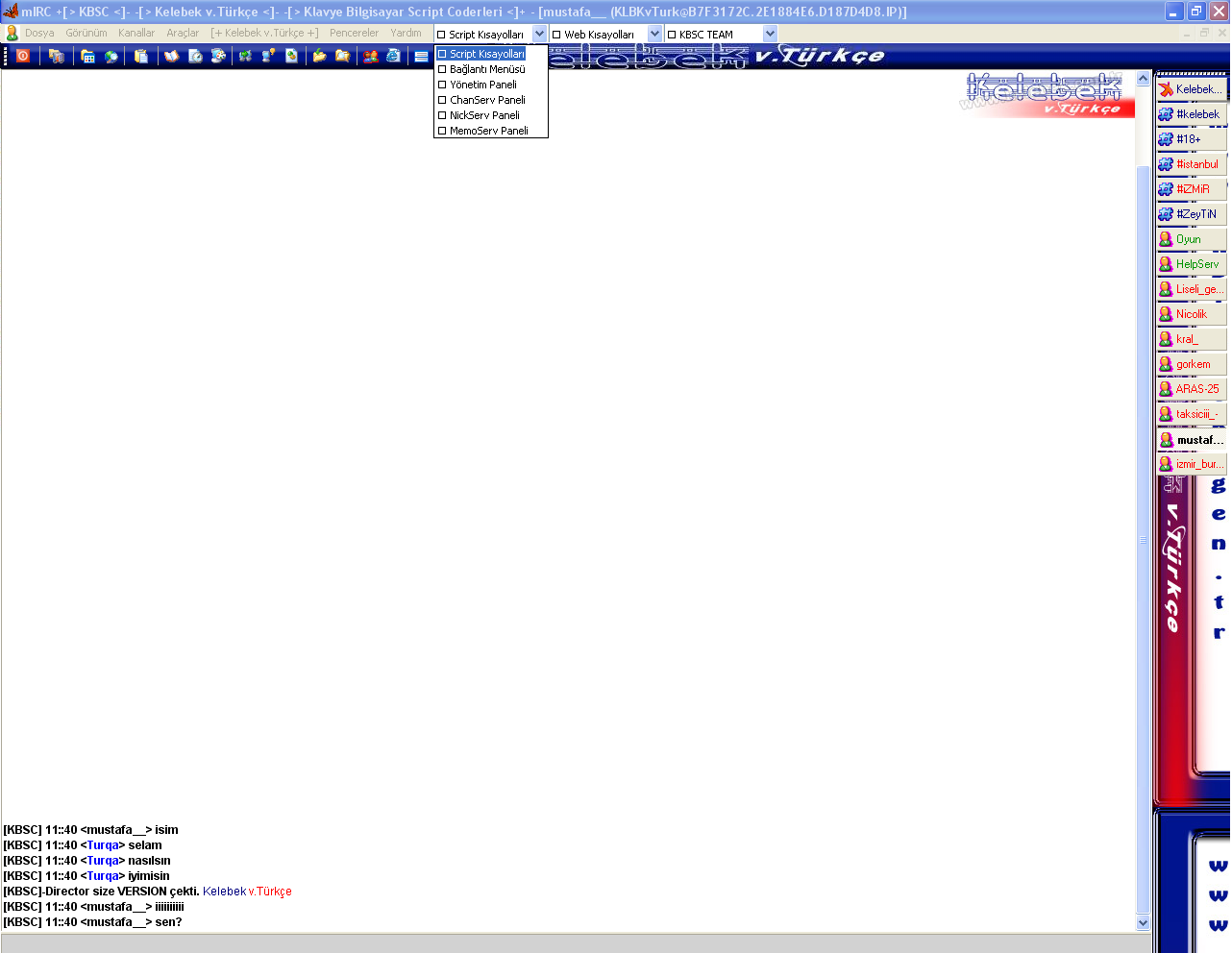Open the Araçlar menu

point(183,33)
